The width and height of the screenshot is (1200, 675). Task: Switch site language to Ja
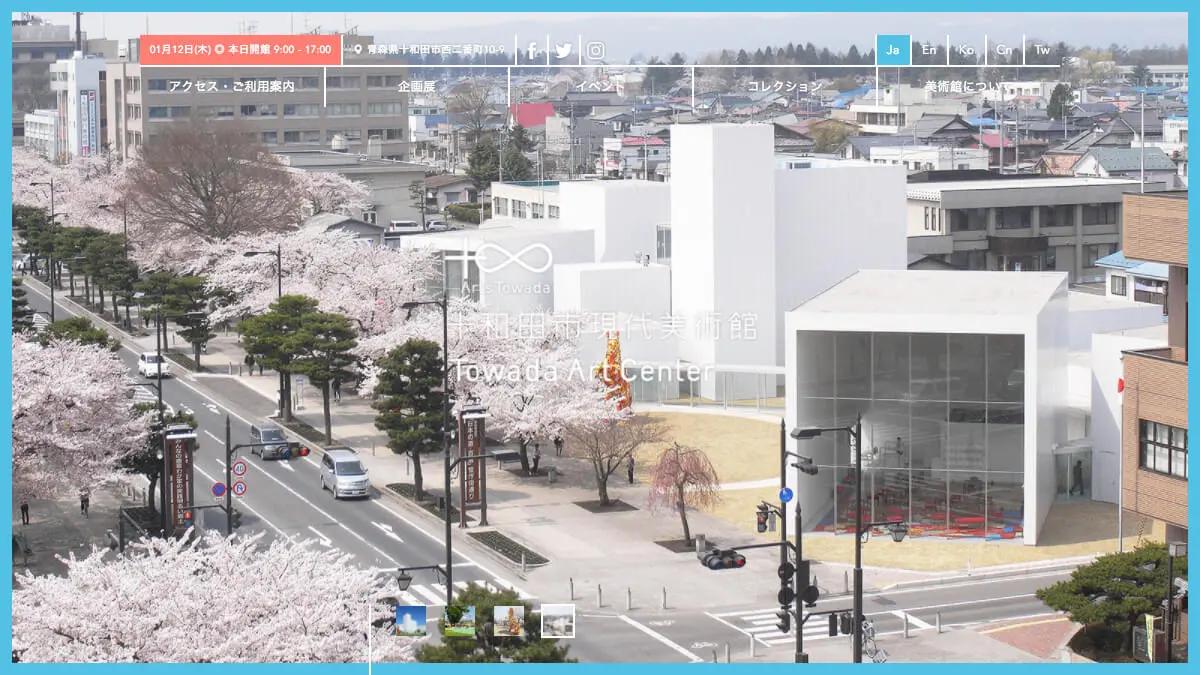(893, 50)
